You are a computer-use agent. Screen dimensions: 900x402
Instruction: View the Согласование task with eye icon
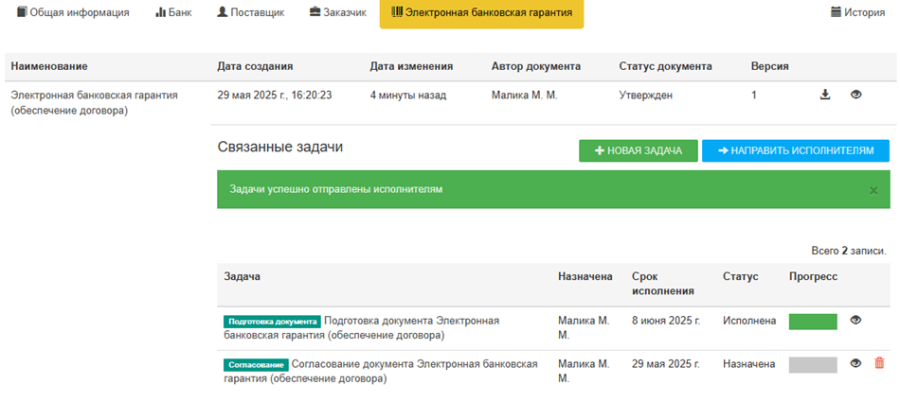point(856,364)
